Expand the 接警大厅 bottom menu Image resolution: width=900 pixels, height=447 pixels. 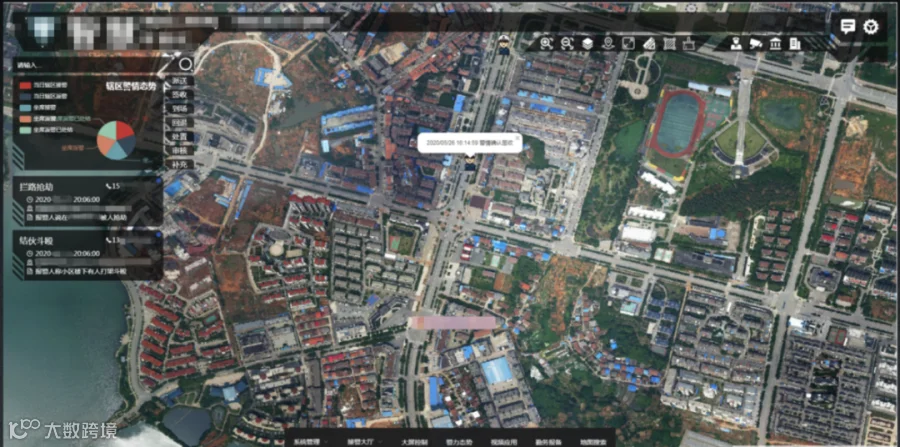pyautogui.click(x=363, y=442)
